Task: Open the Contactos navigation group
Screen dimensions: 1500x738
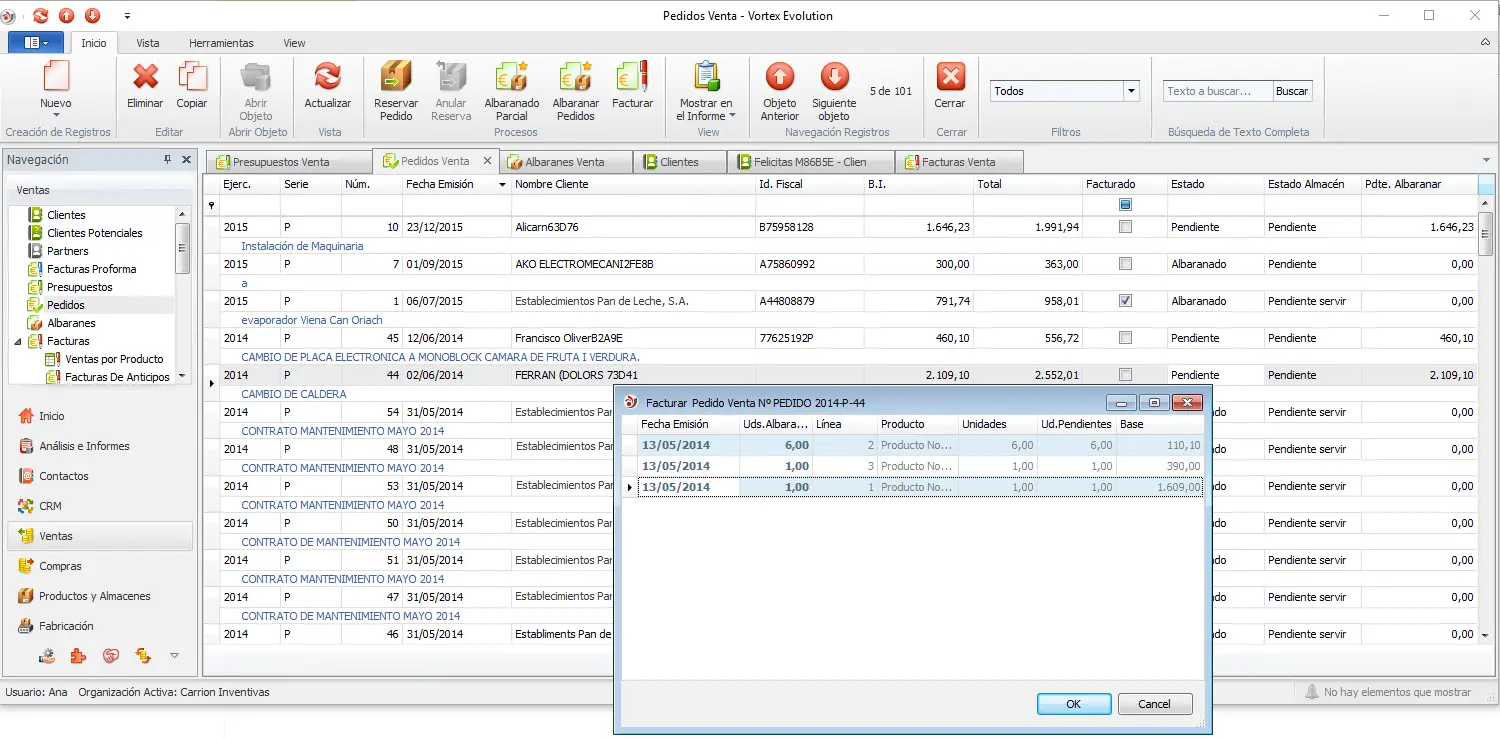Action: click(99, 476)
